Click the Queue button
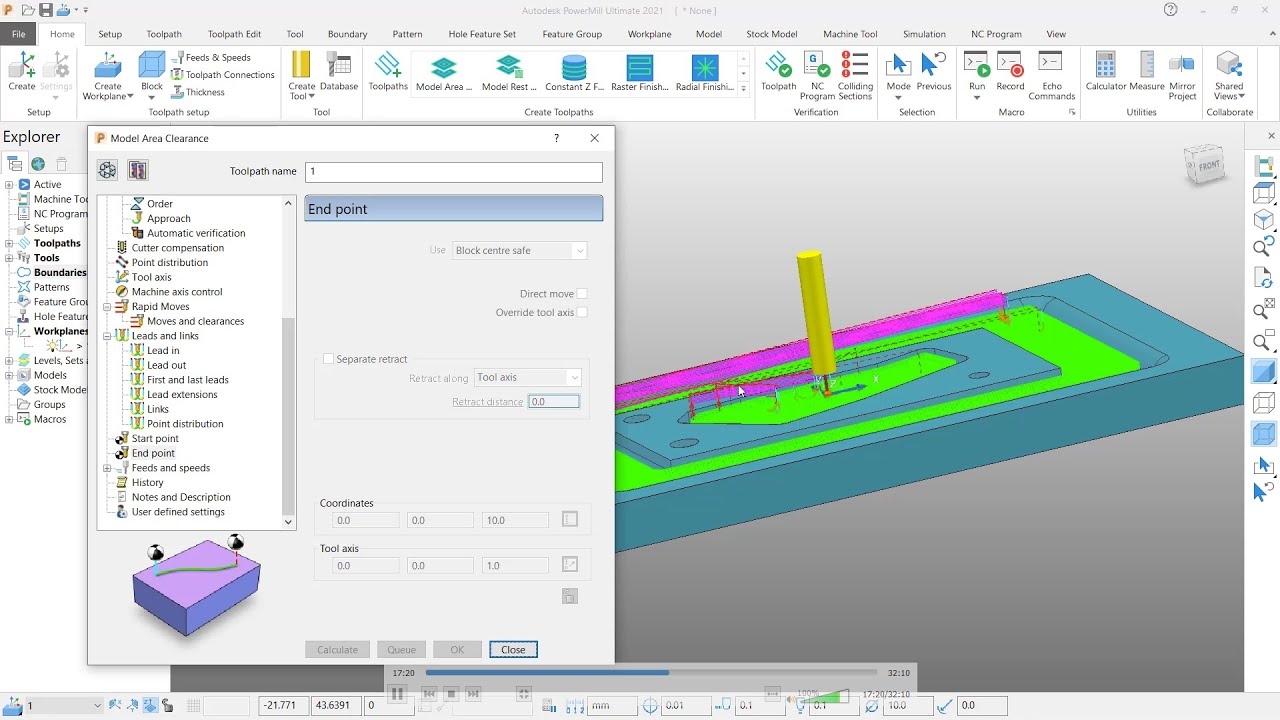The image size is (1280, 720). tap(401, 650)
